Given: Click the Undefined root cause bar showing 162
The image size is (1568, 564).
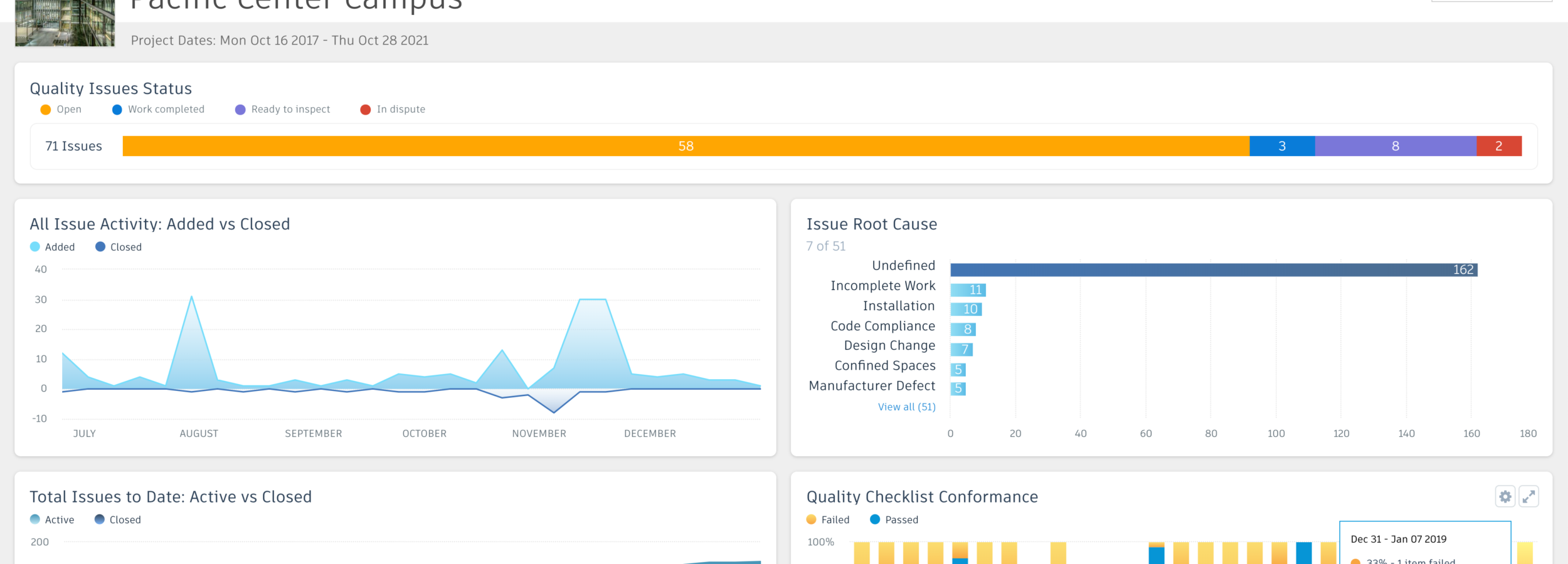Looking at the screenshot, I should point(1213,269).
